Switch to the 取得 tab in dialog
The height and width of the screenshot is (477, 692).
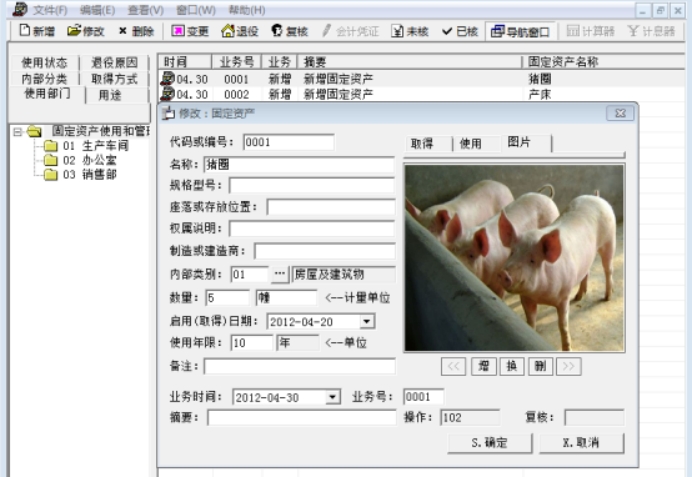(428, 144)
